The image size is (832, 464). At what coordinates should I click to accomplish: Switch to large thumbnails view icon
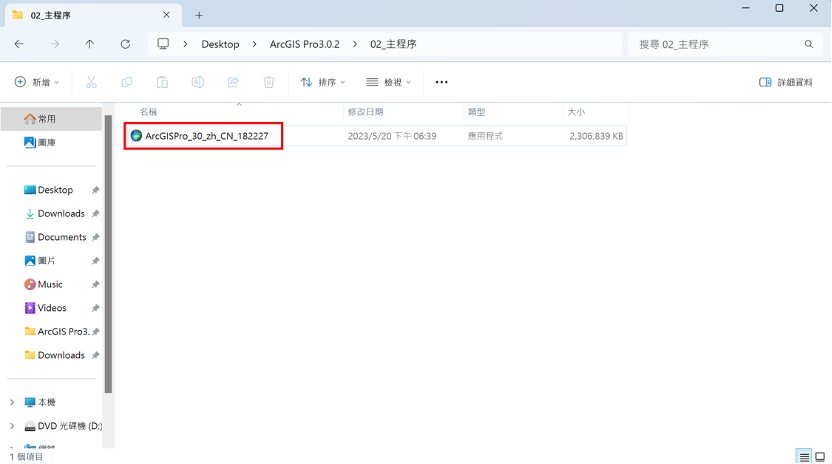pos(820,457)
